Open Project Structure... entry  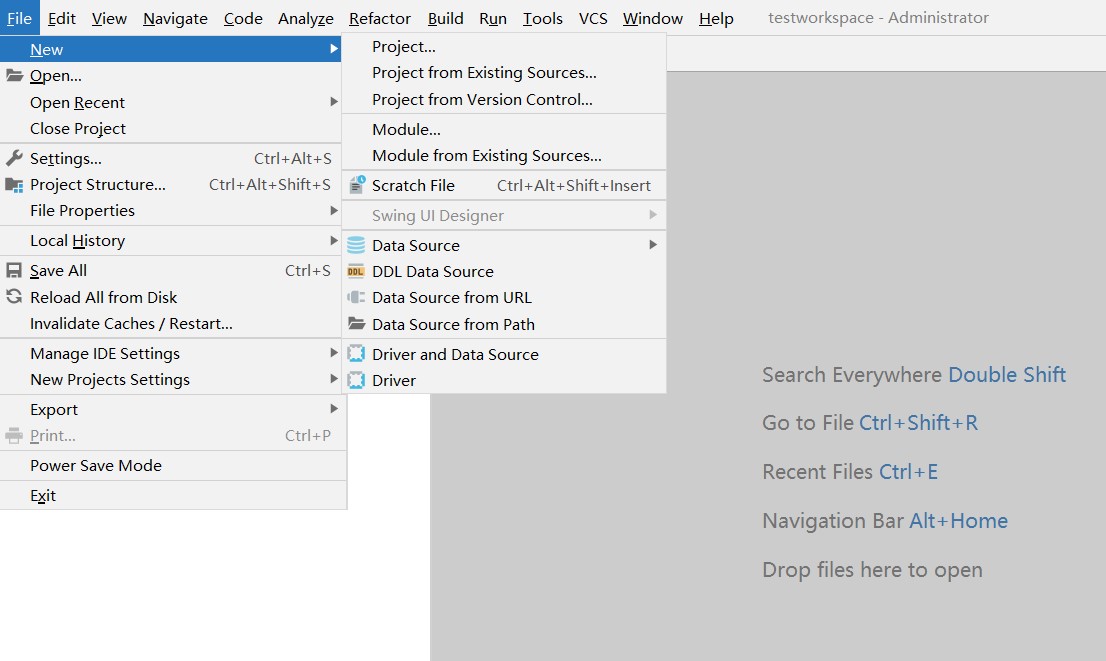coord(171,185)
